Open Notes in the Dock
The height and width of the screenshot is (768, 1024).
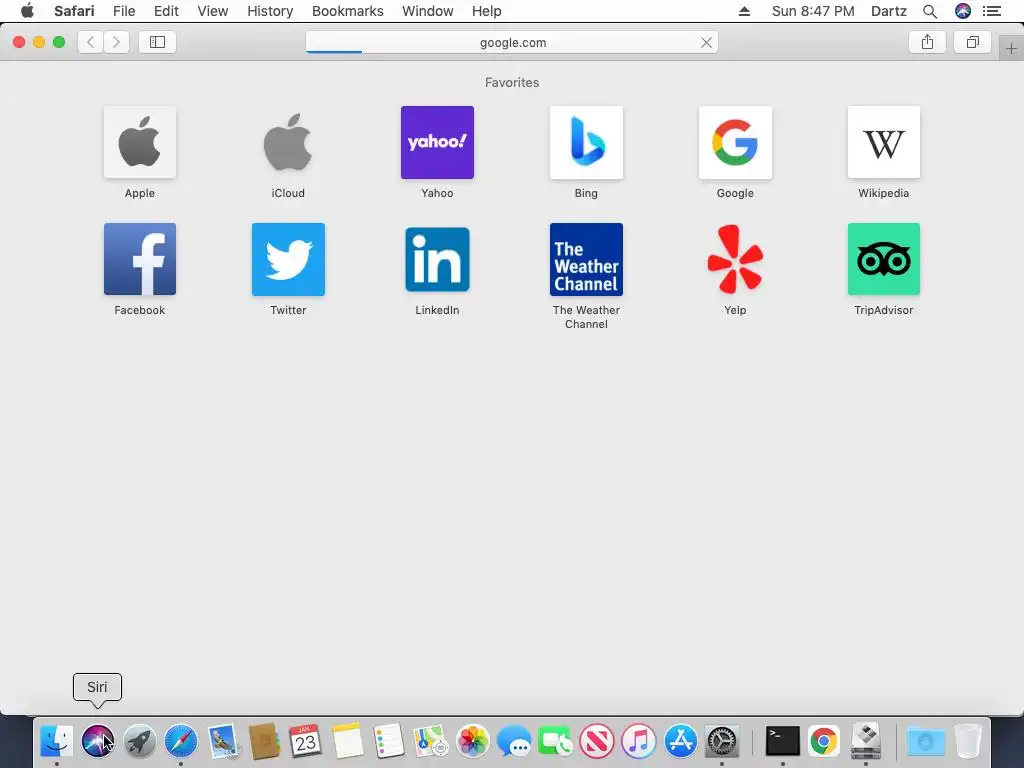(347, 741)
